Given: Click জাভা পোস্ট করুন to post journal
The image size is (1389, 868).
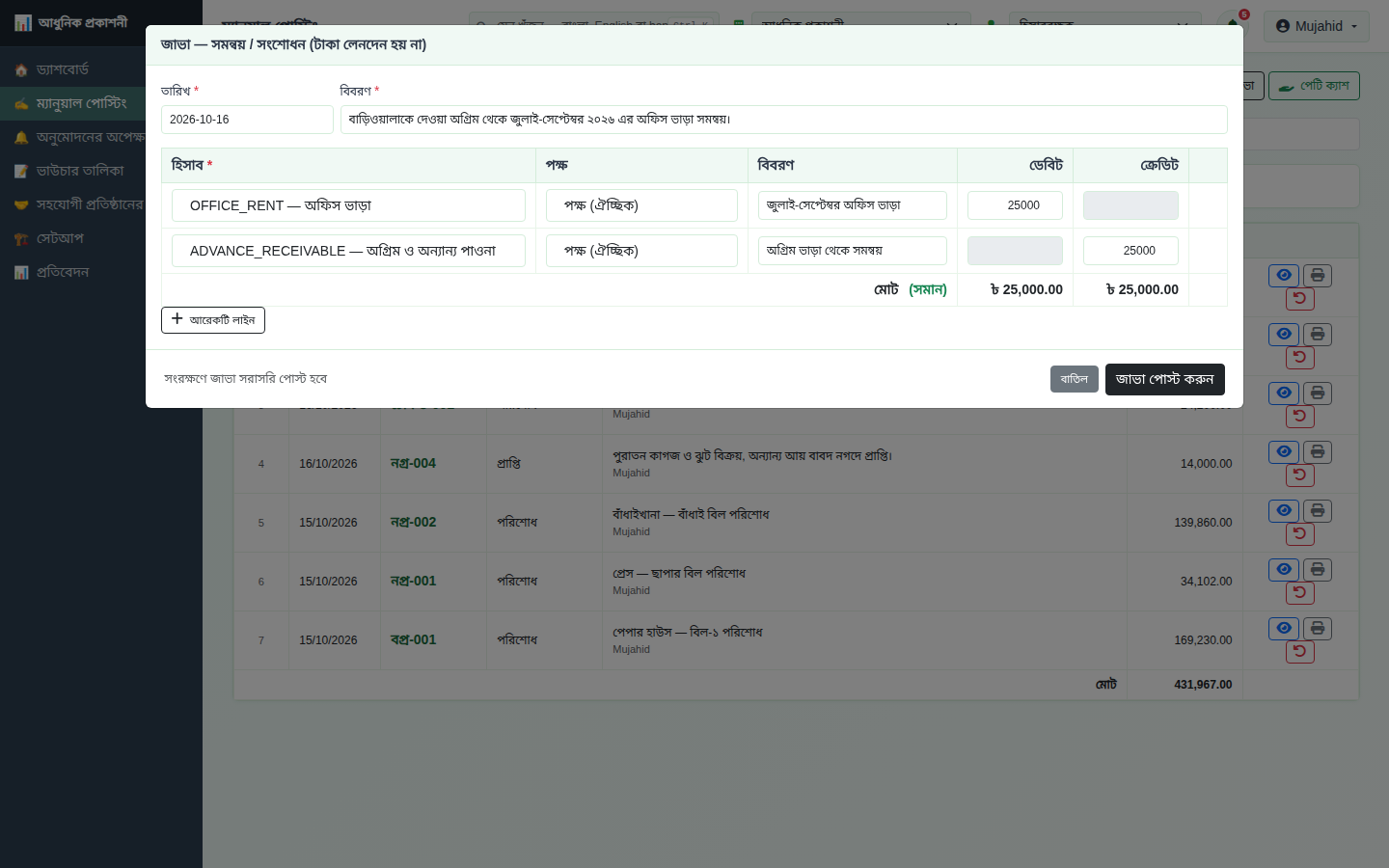Looking at the screenshot, I should point(1165,379).
